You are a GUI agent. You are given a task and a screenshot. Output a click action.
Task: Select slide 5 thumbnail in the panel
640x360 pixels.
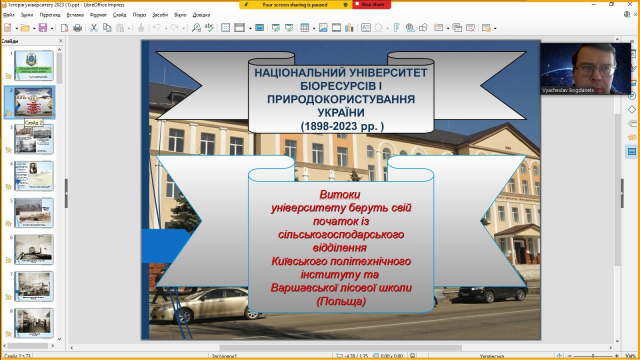34,213
